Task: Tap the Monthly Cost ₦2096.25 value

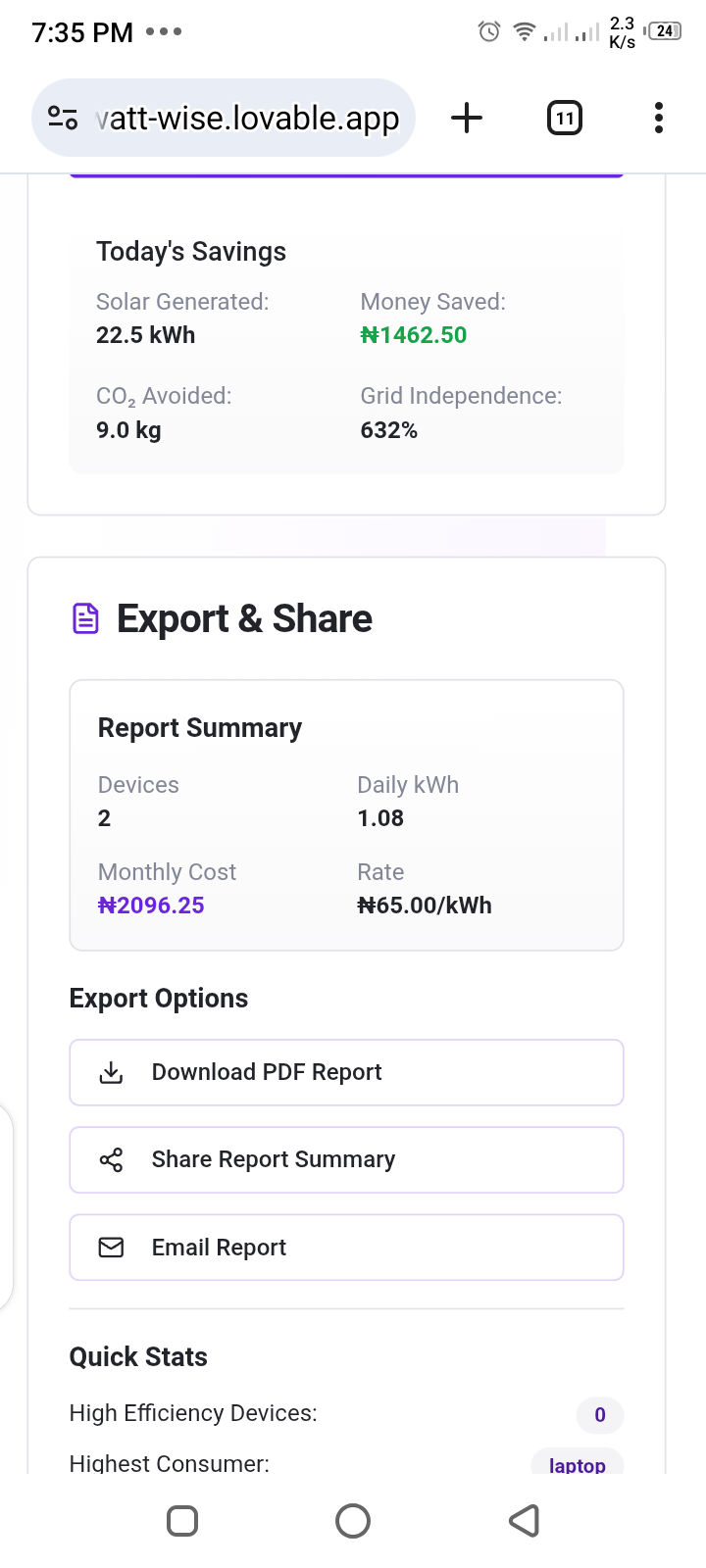Action: click(x=151, y=906)
